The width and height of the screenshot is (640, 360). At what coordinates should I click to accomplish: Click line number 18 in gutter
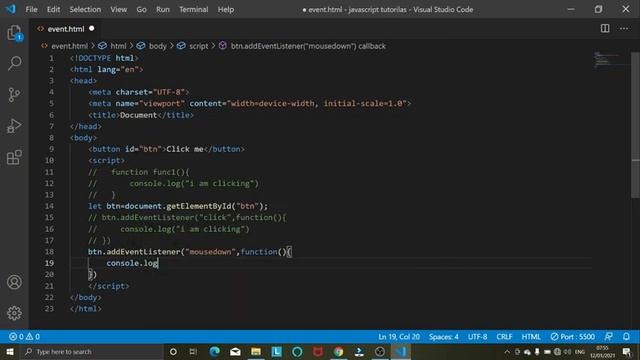(x=49, y=252)
